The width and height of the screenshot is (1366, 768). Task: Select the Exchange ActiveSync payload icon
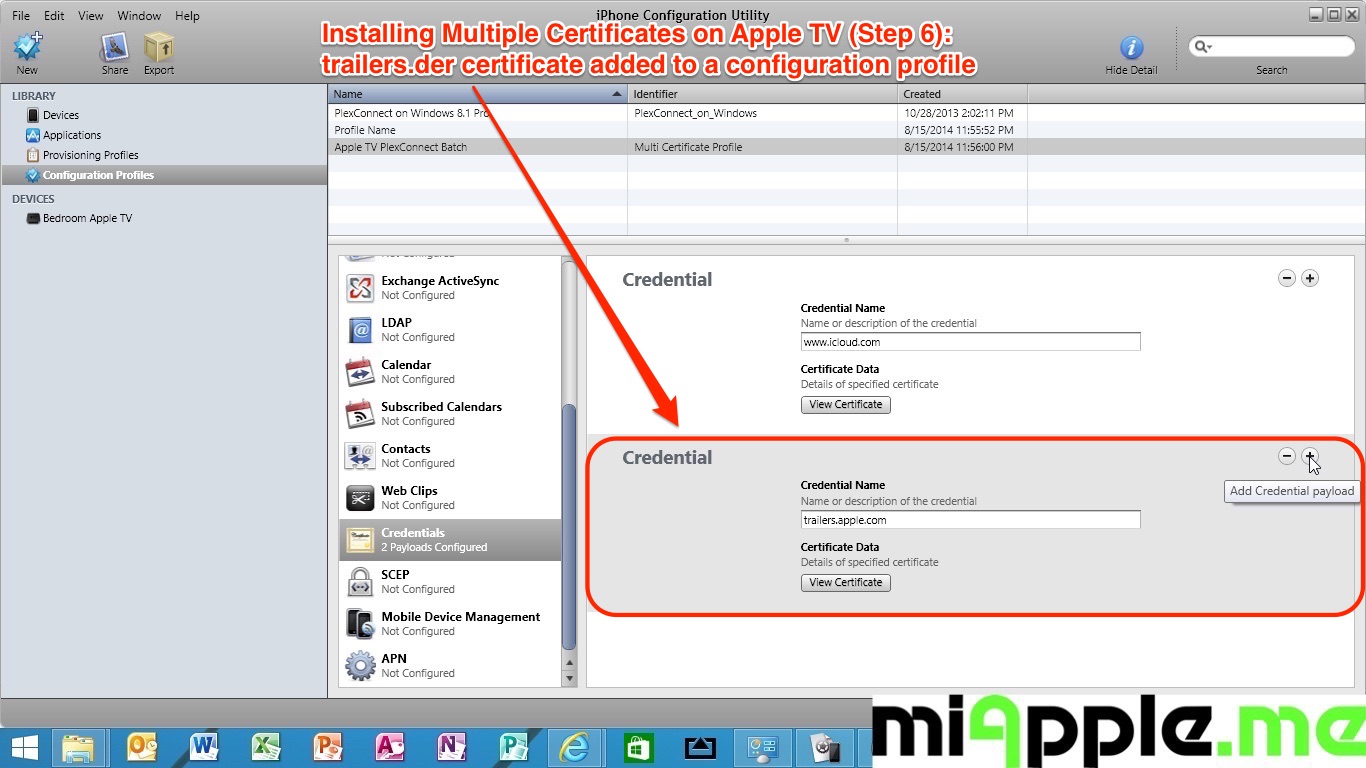coord(360,288)
